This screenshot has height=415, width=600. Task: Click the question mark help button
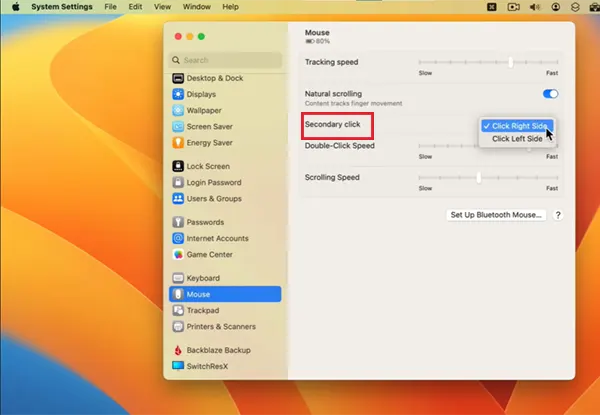(x=558, y=215)
